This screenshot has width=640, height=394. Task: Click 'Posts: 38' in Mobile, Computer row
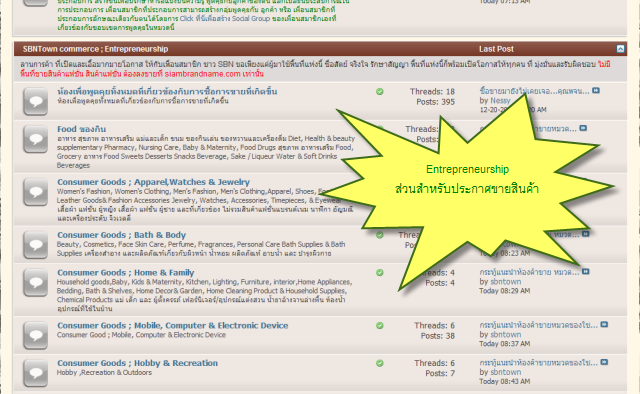pyautogui.click(x=438, y=336)
